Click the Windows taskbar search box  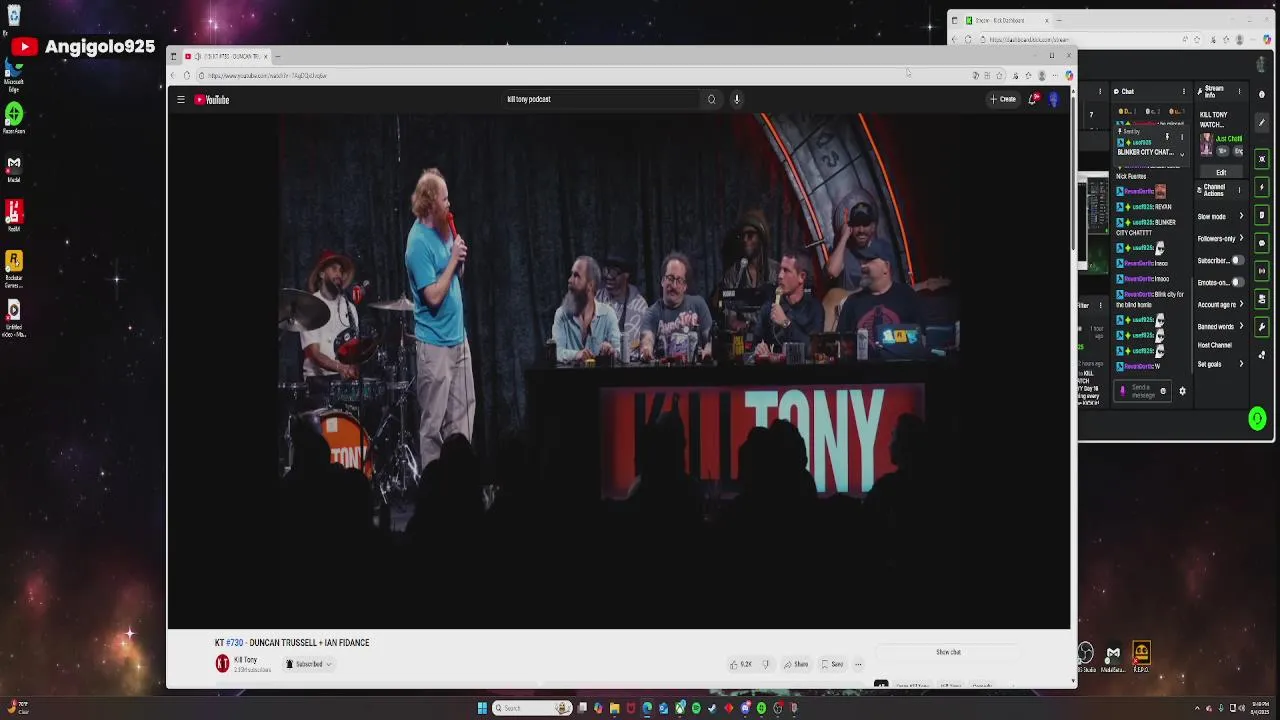pos(532,708)
